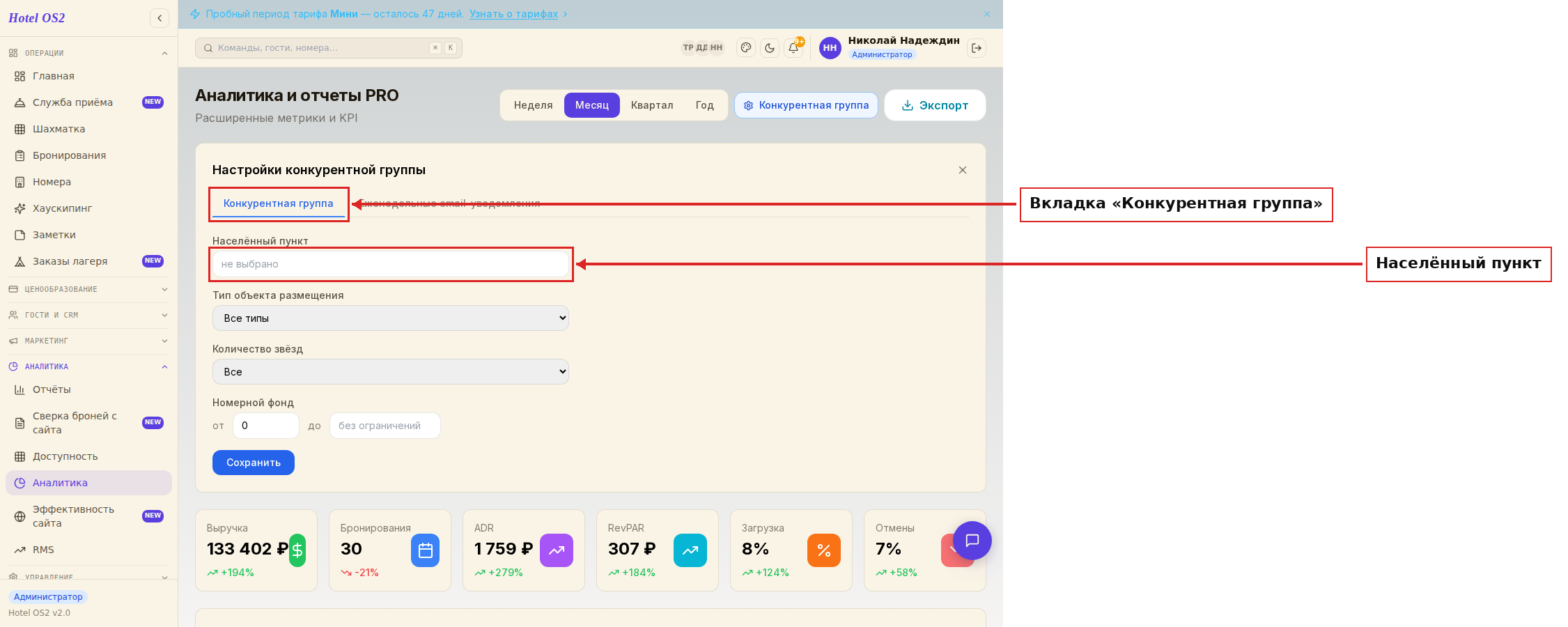
Task: Click the Выручка value 133 402 ₽
Action: coord(247,549)
